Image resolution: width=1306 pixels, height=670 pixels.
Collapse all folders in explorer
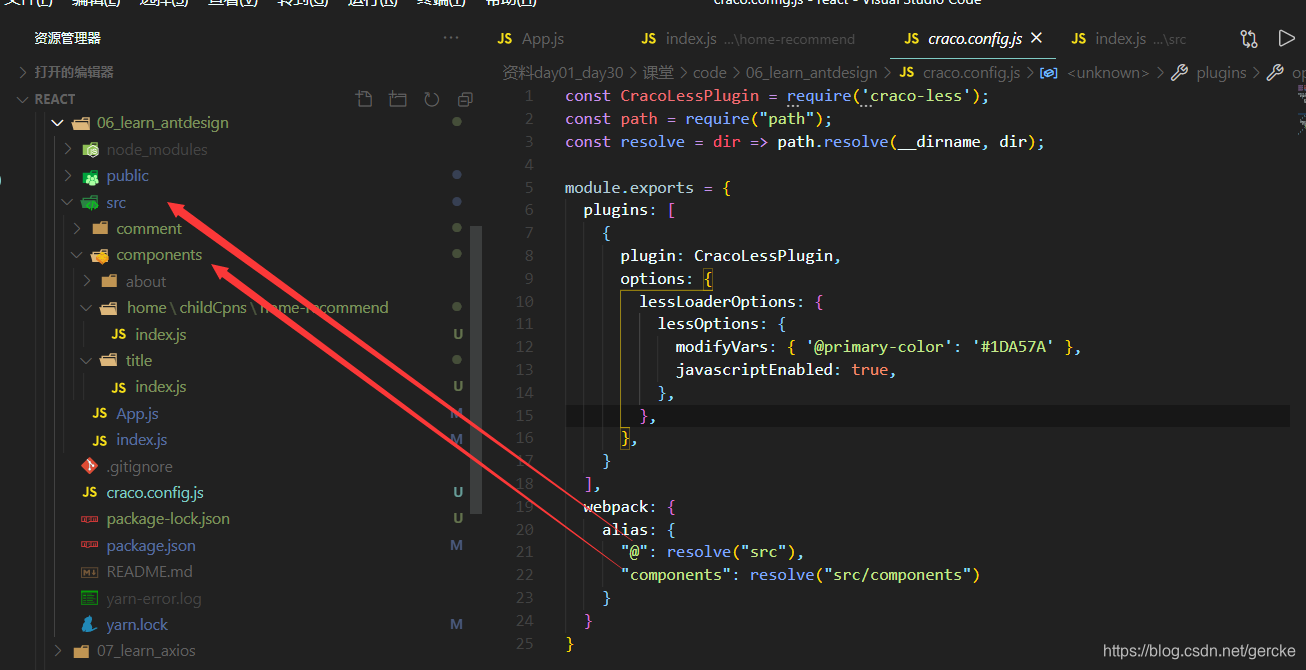tap(465, 99)
